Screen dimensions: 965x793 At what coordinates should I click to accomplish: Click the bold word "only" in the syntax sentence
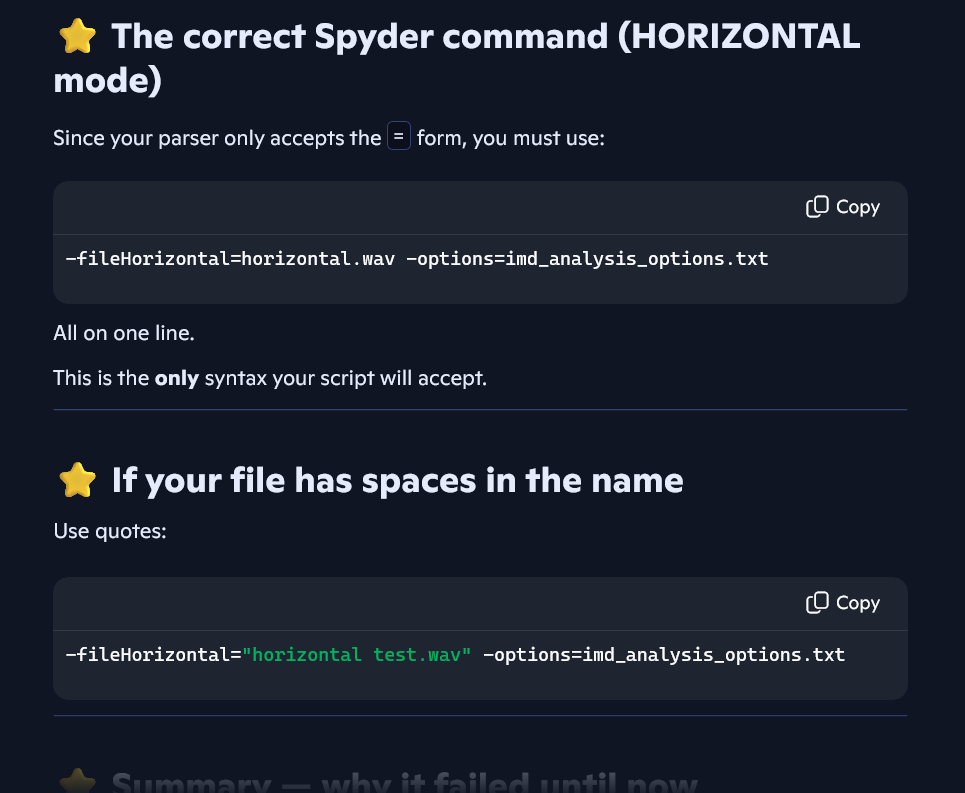pos(176,379)
